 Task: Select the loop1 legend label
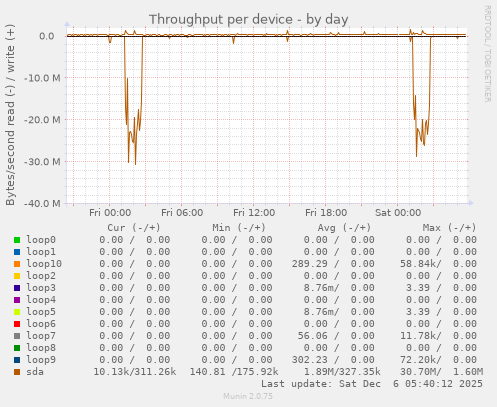point(41,252)
